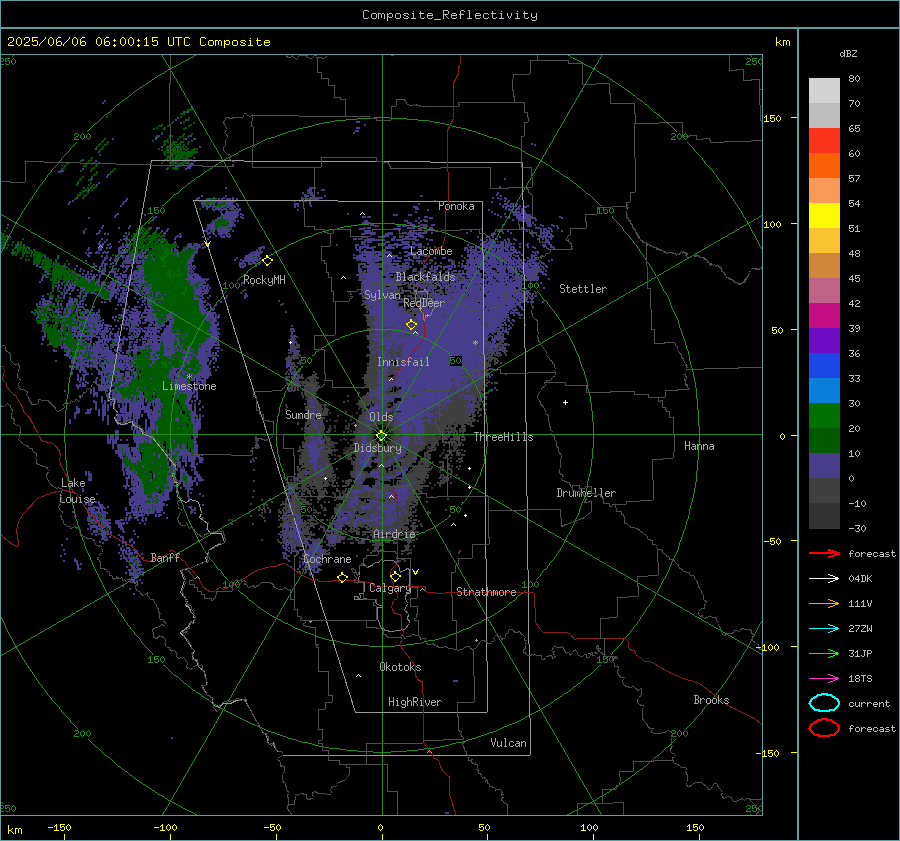The height and width of the screenshot is (841, 900).
Task: Click the Lake Louise label on map
Action: point(77,491)
